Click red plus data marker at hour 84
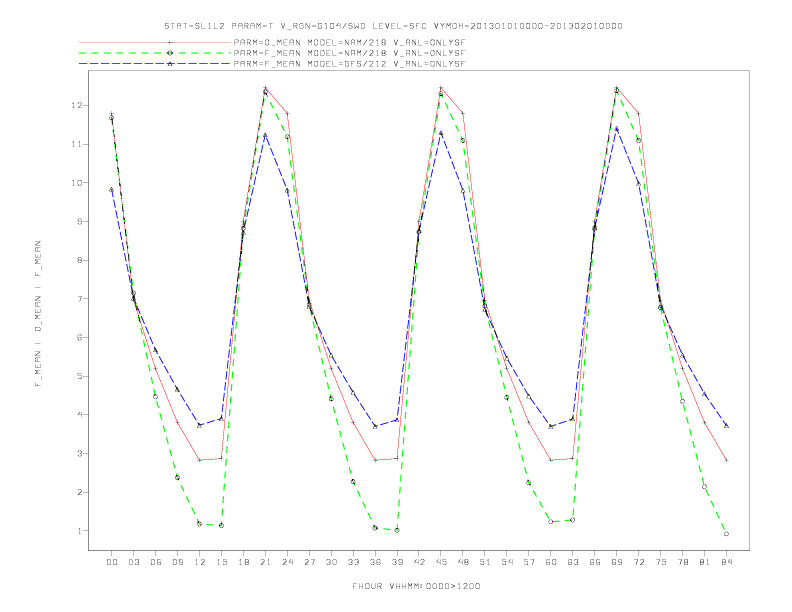792x612 pixels. (x=726, y=460)
